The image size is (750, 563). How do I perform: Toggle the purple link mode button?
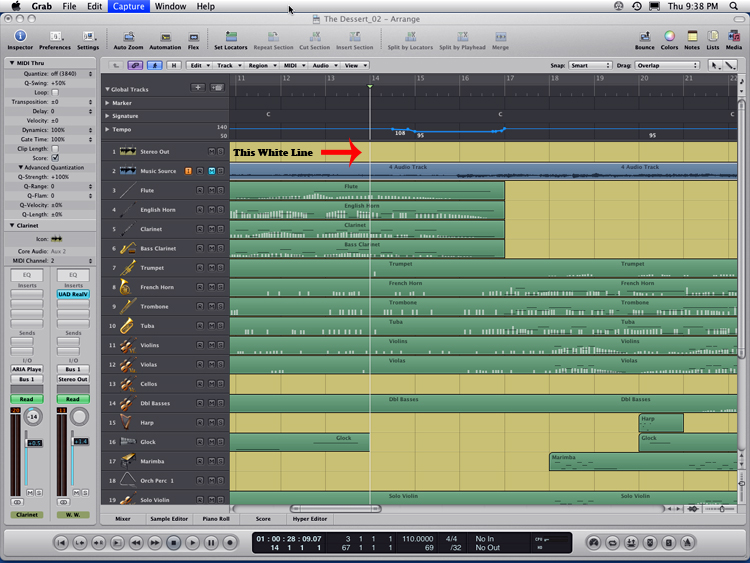tap(135, 66)
